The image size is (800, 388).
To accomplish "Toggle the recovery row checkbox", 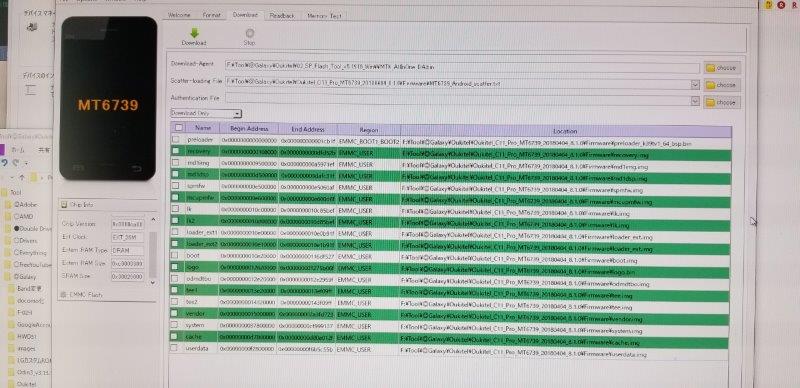I will 176,151.
